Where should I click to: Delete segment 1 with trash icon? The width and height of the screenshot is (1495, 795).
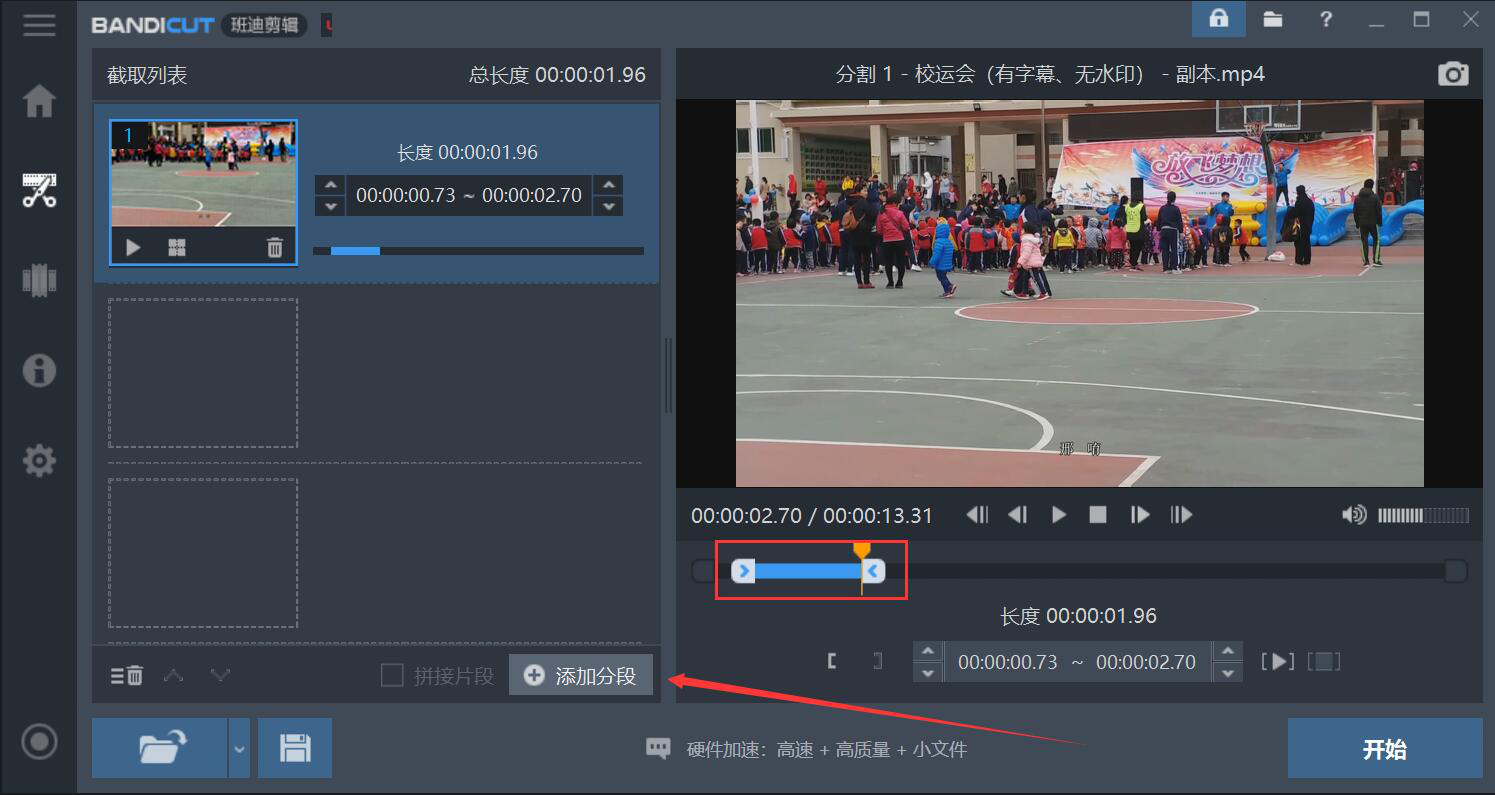[x=274, y=248]
